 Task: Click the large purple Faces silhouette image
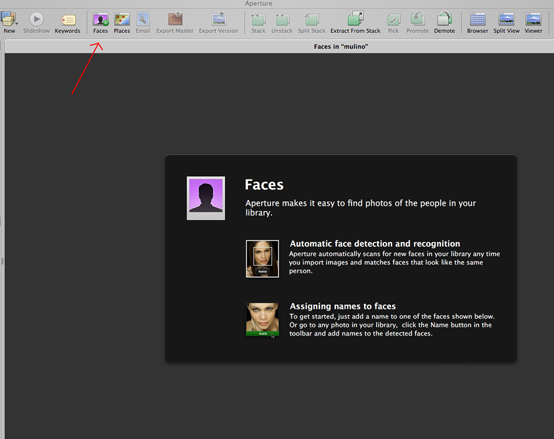click(206, 198)
